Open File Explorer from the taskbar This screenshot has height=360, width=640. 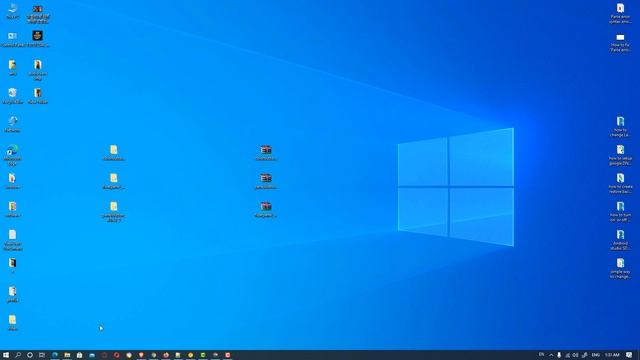(67, 355)
